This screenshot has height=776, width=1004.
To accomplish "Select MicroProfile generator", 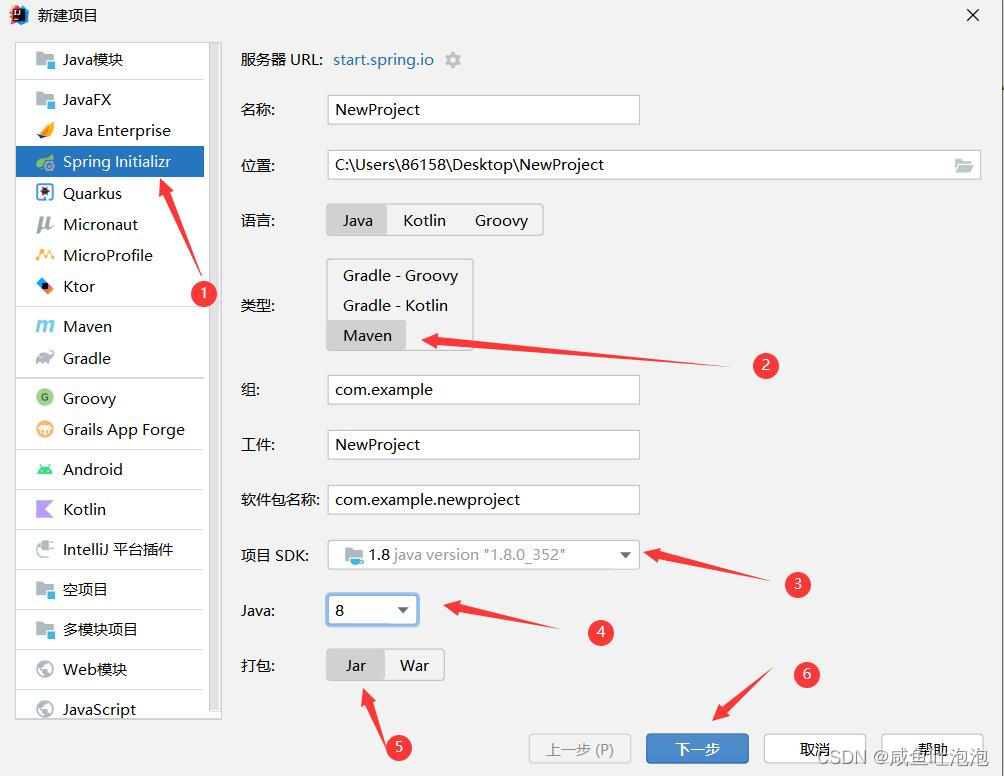I will tap(110, 255).
